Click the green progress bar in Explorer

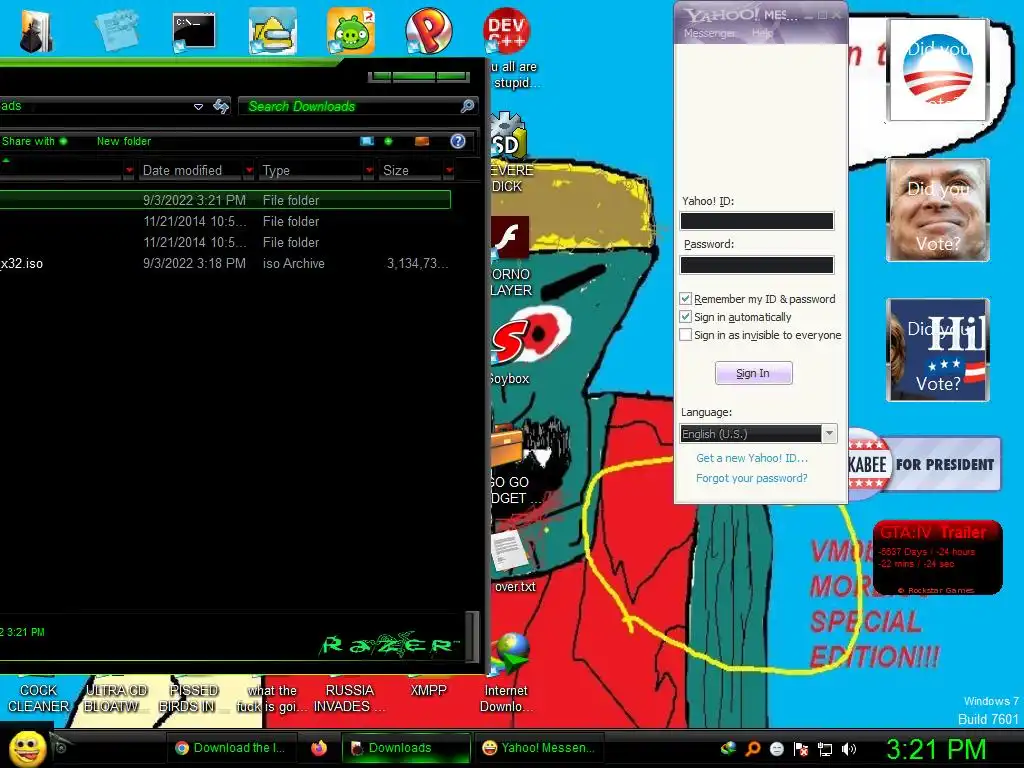point(418,77)
